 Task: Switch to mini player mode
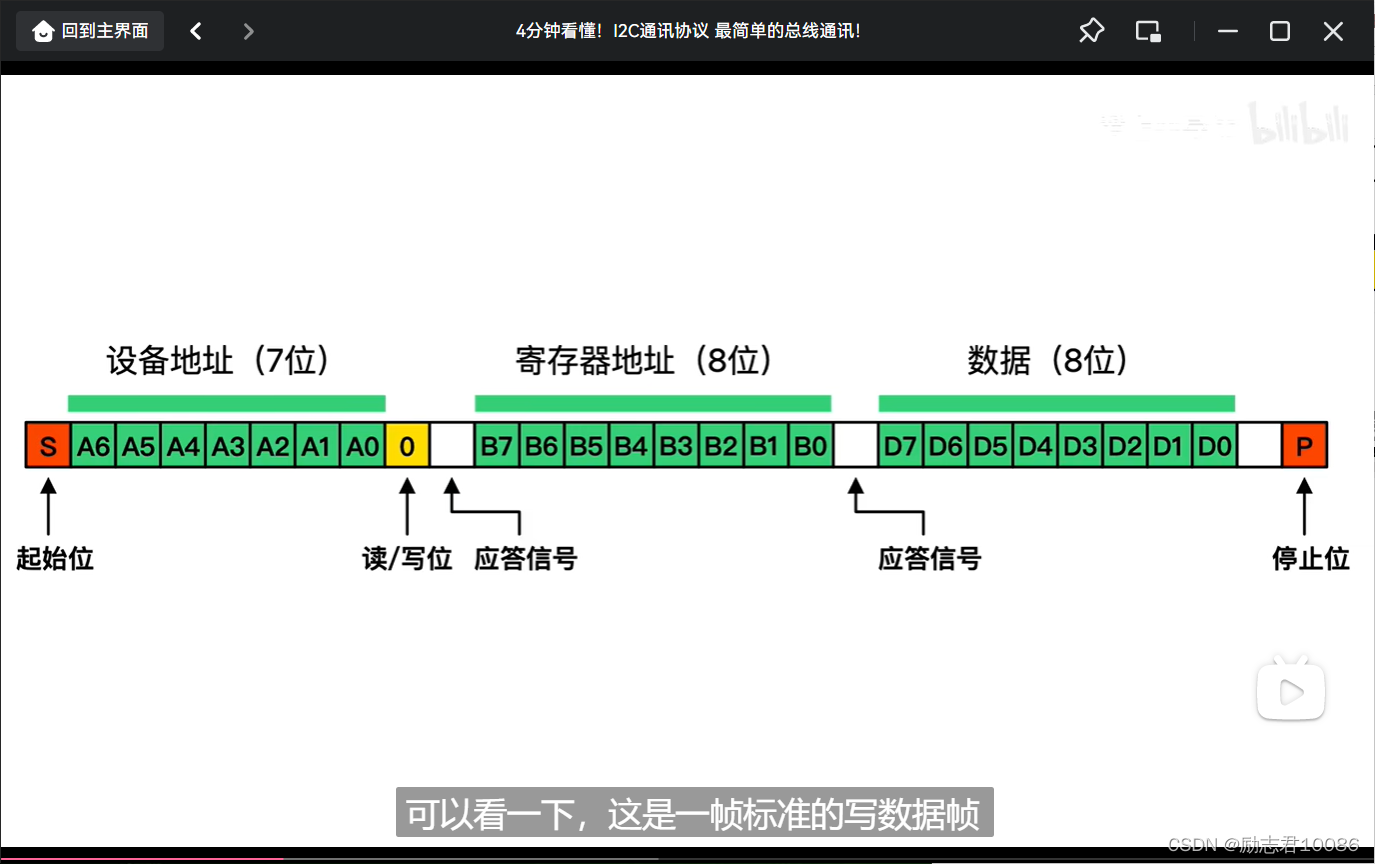pos(1148,31)
